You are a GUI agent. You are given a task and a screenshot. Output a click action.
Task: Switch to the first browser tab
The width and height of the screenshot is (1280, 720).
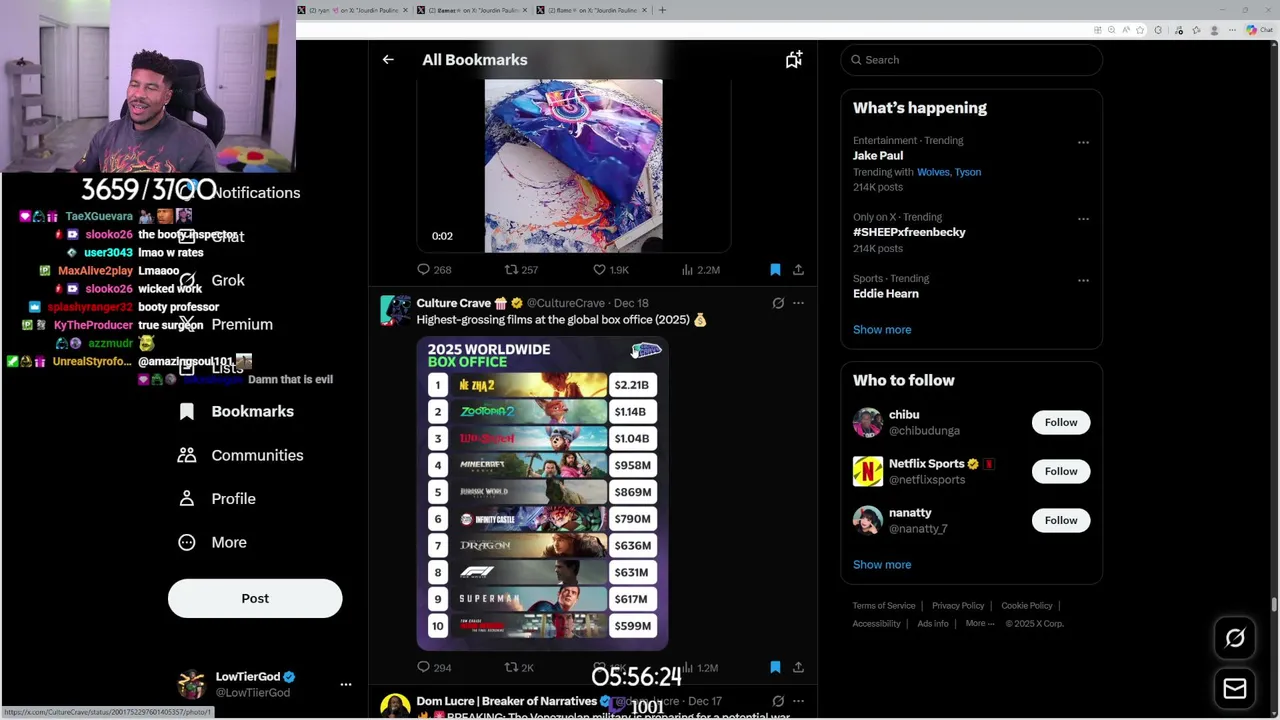[354, 10]
